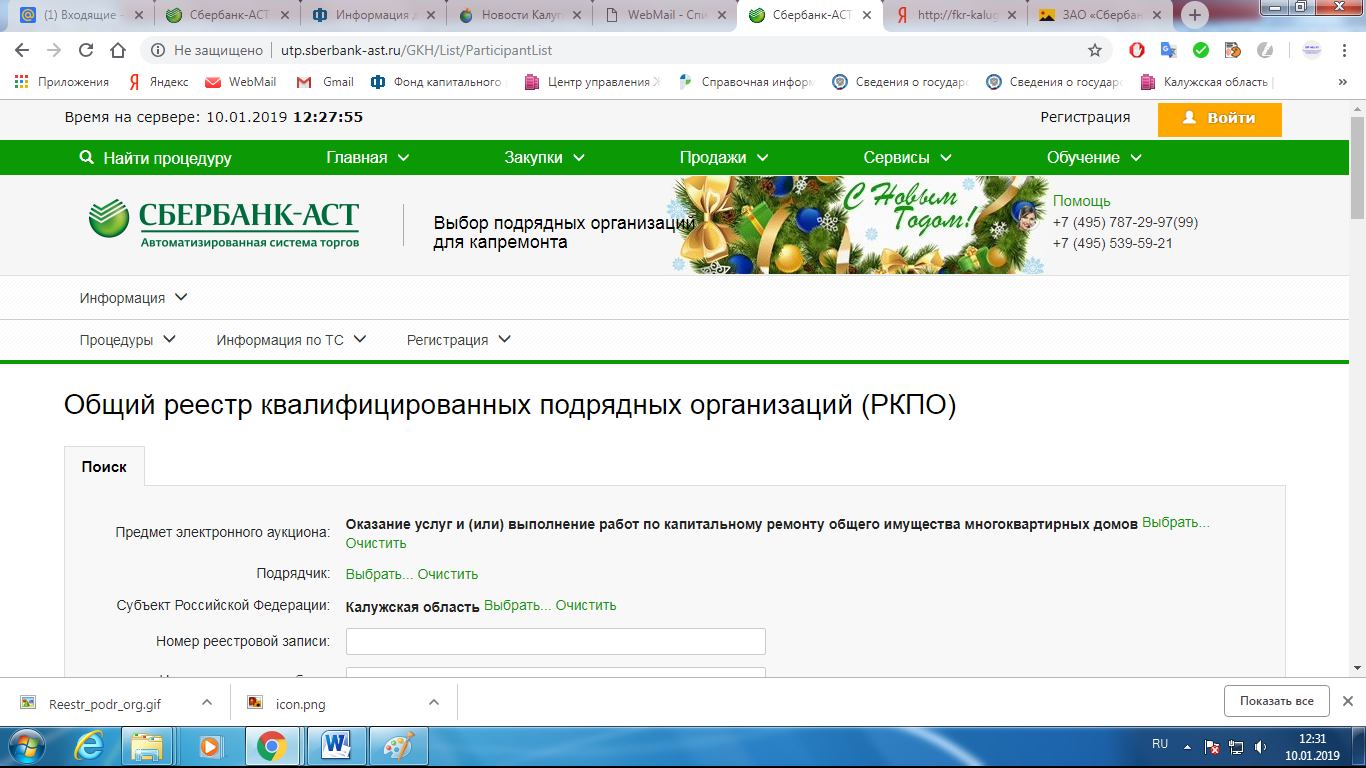
Task: Open the red stop-hand adblock extension
Action: pos(1137,50)
